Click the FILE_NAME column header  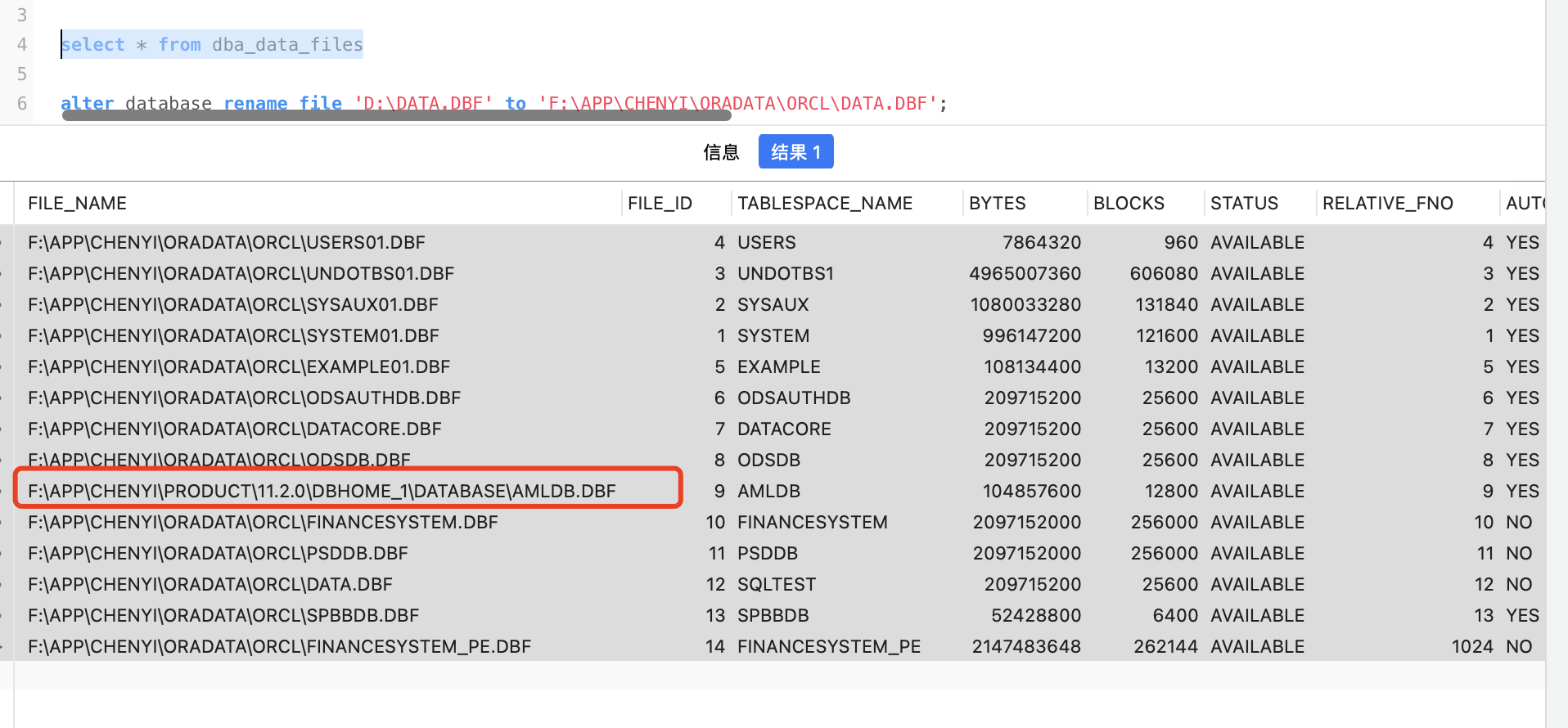[77, 203]
